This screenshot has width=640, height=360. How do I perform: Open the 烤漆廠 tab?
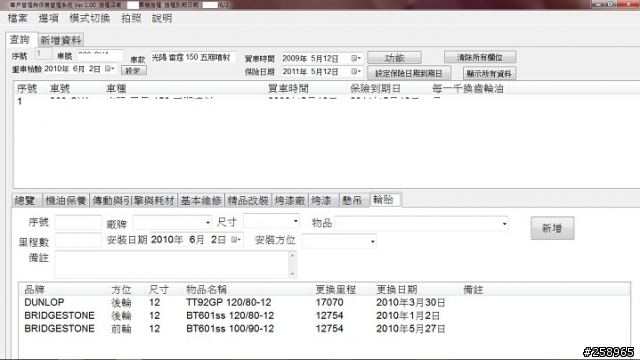(x=290, y=200)
